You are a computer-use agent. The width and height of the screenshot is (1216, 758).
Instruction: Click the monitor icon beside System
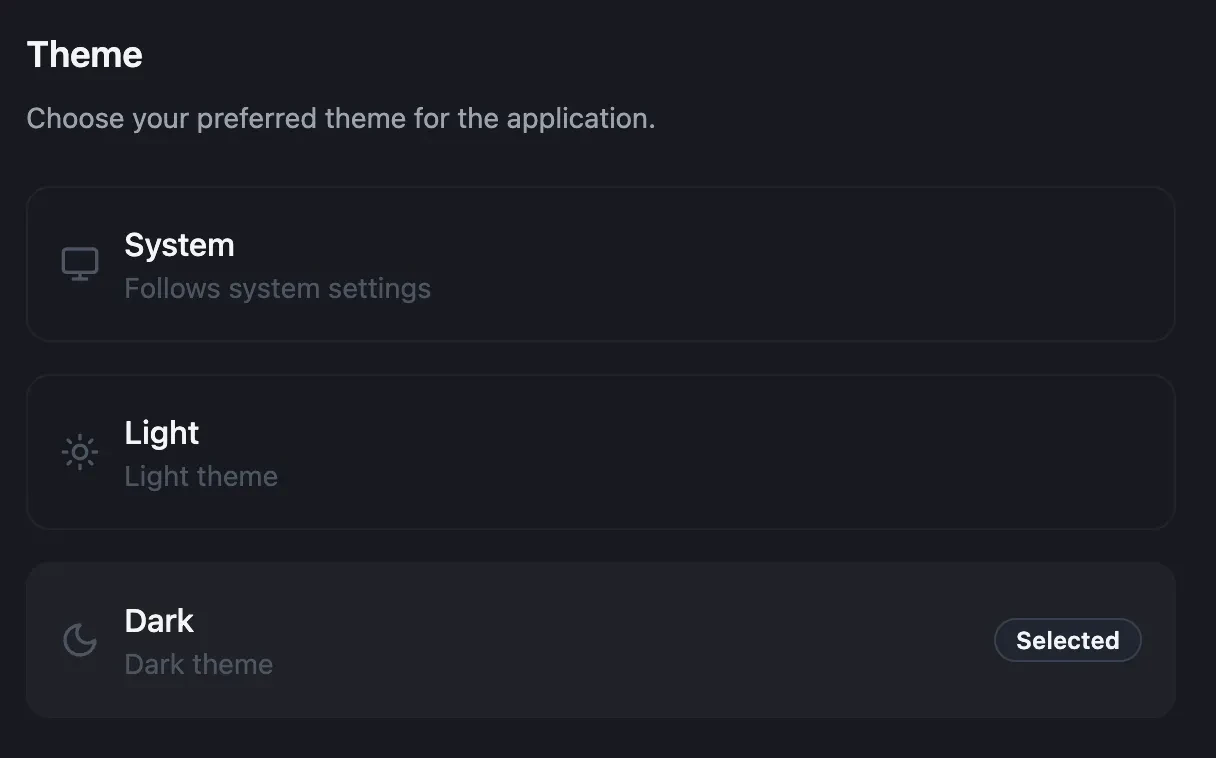(x=80, y=264)
